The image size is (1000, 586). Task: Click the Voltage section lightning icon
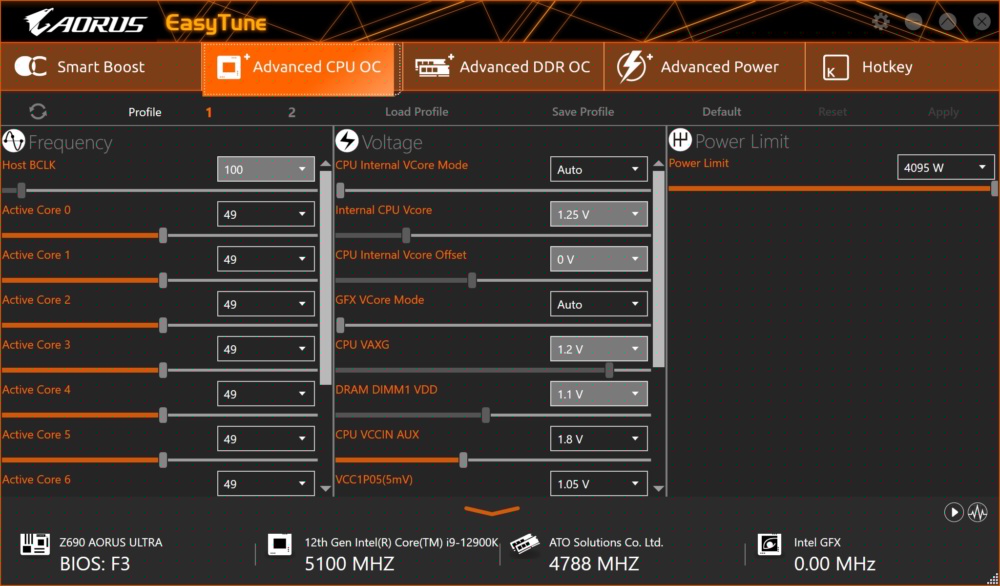347,141
